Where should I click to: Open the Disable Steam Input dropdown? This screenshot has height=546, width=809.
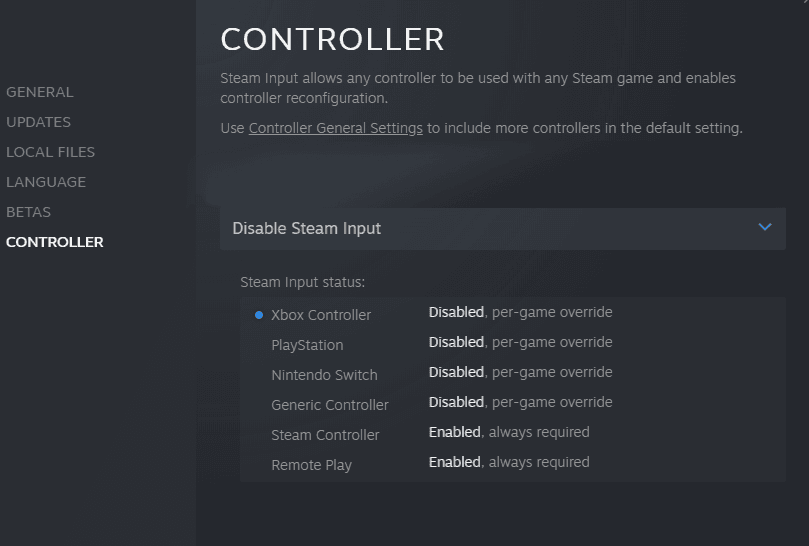tap(502, 228)
